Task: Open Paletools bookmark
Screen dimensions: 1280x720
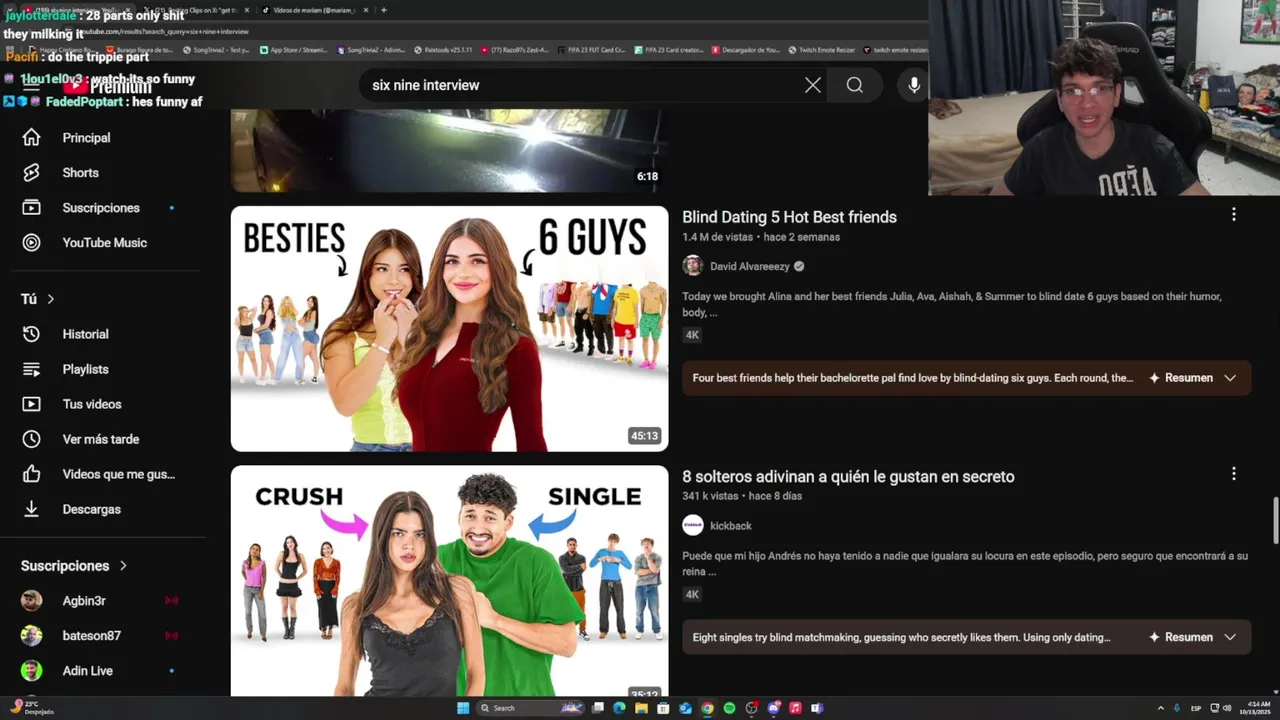Action: click(x=443, y=50)
